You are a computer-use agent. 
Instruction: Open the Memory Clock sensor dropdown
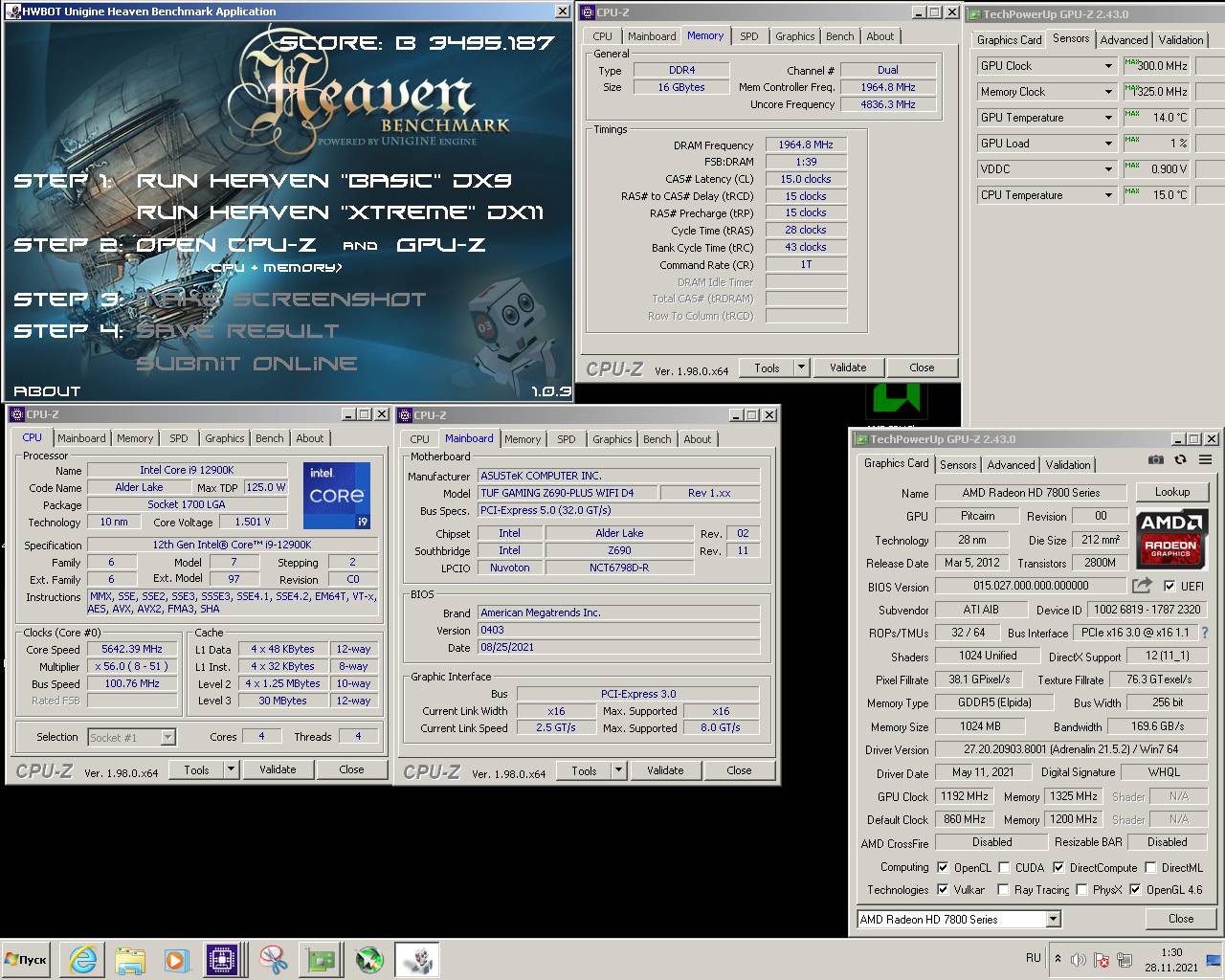coord(1108,92)
